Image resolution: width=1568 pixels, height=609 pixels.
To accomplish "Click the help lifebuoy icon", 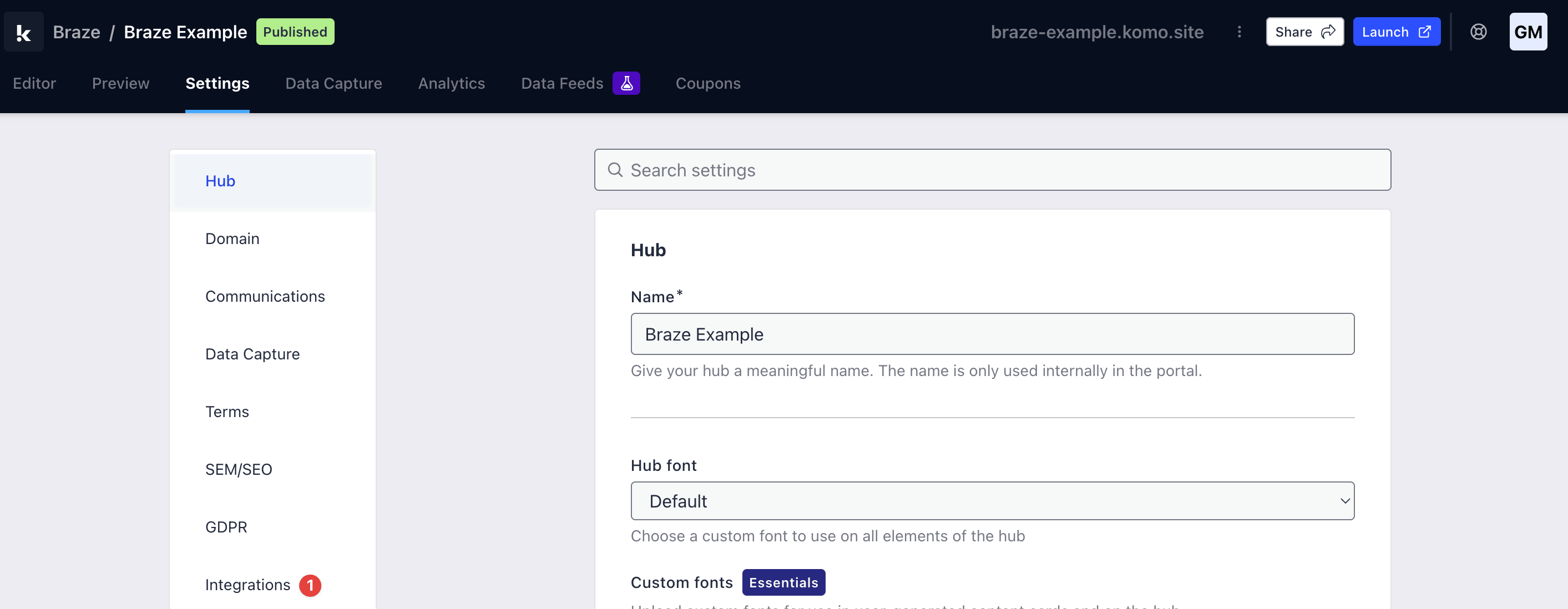I will coord(1478,32).
